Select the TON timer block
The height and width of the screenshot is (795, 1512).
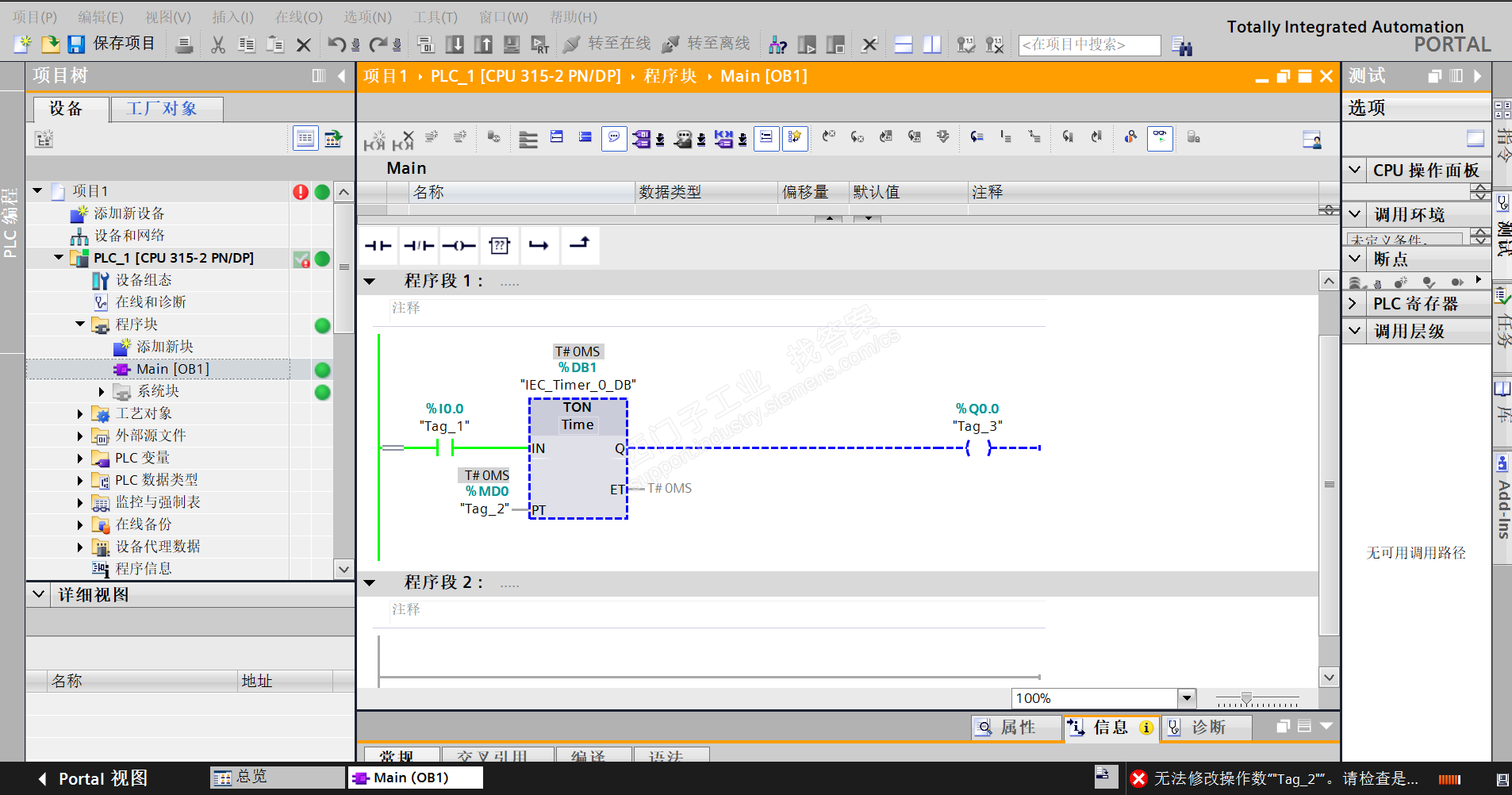coord(578,459)
